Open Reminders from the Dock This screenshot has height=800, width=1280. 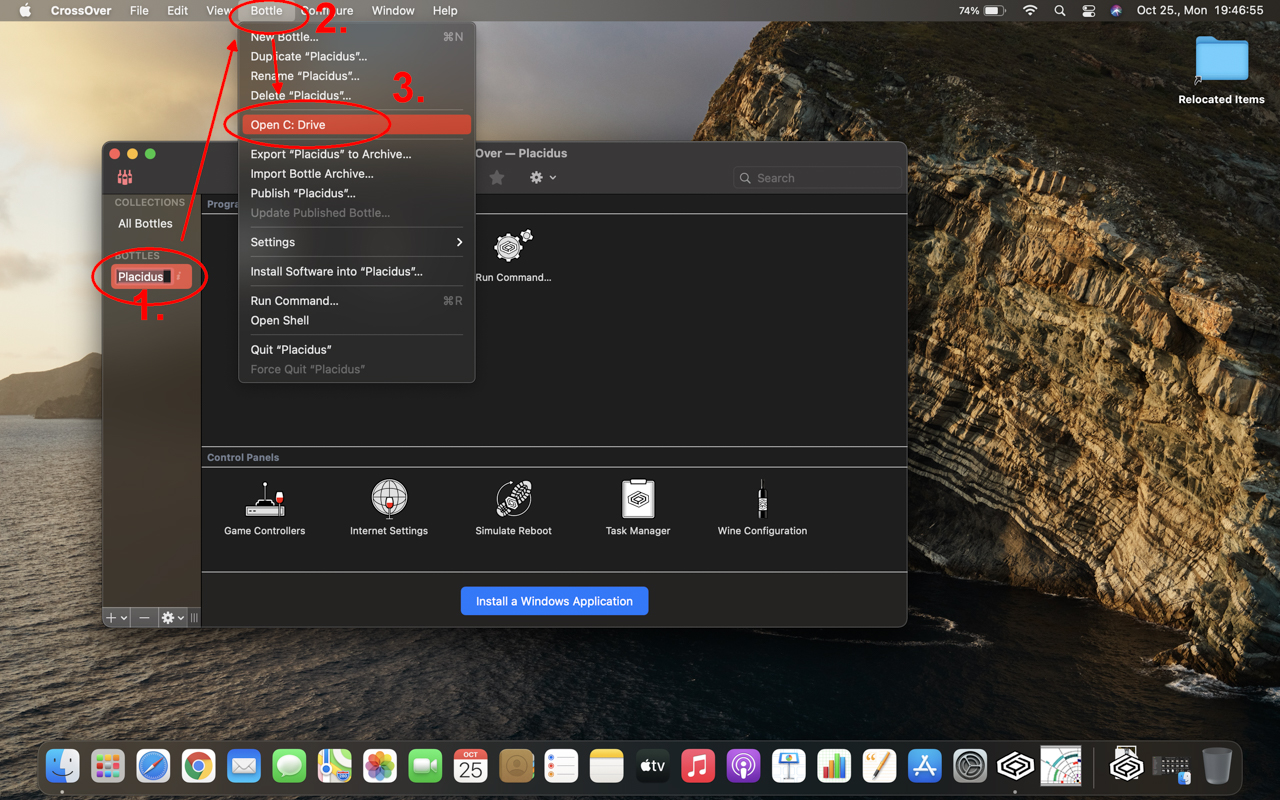click(562, 767)
